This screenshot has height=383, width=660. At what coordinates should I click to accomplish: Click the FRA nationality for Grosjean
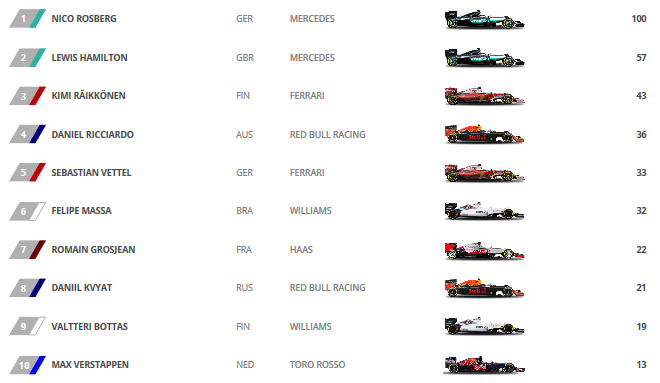[244, 250]
